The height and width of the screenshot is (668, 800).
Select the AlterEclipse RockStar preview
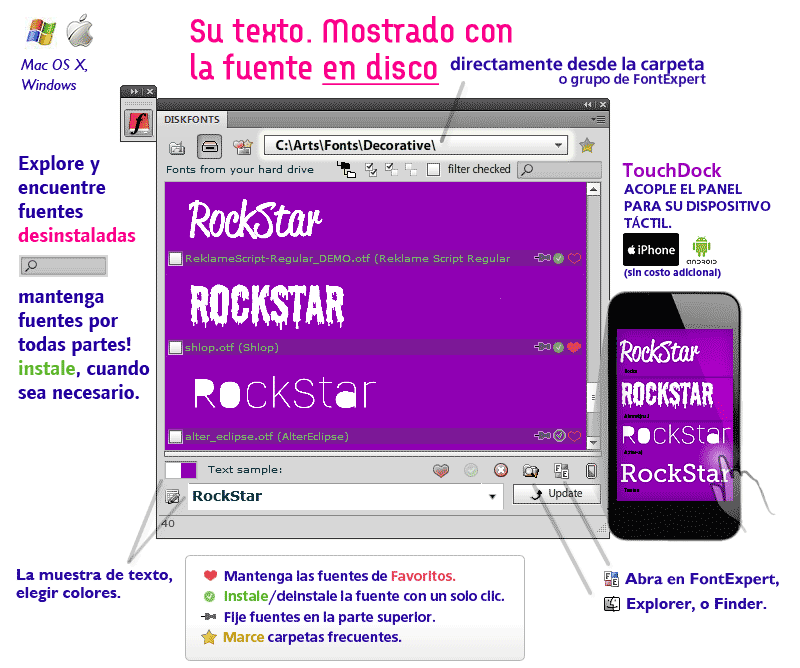click(x=285, y=392)
